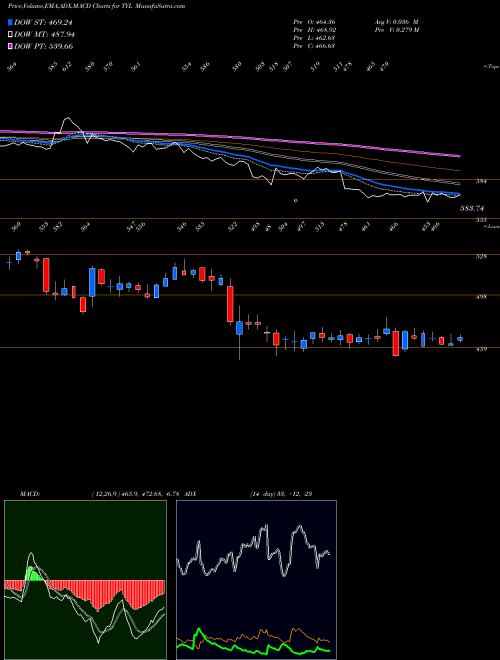Click the MACD '(12,26,9) 465.9, 472.68, -6.78' readout

pos(138,493)
